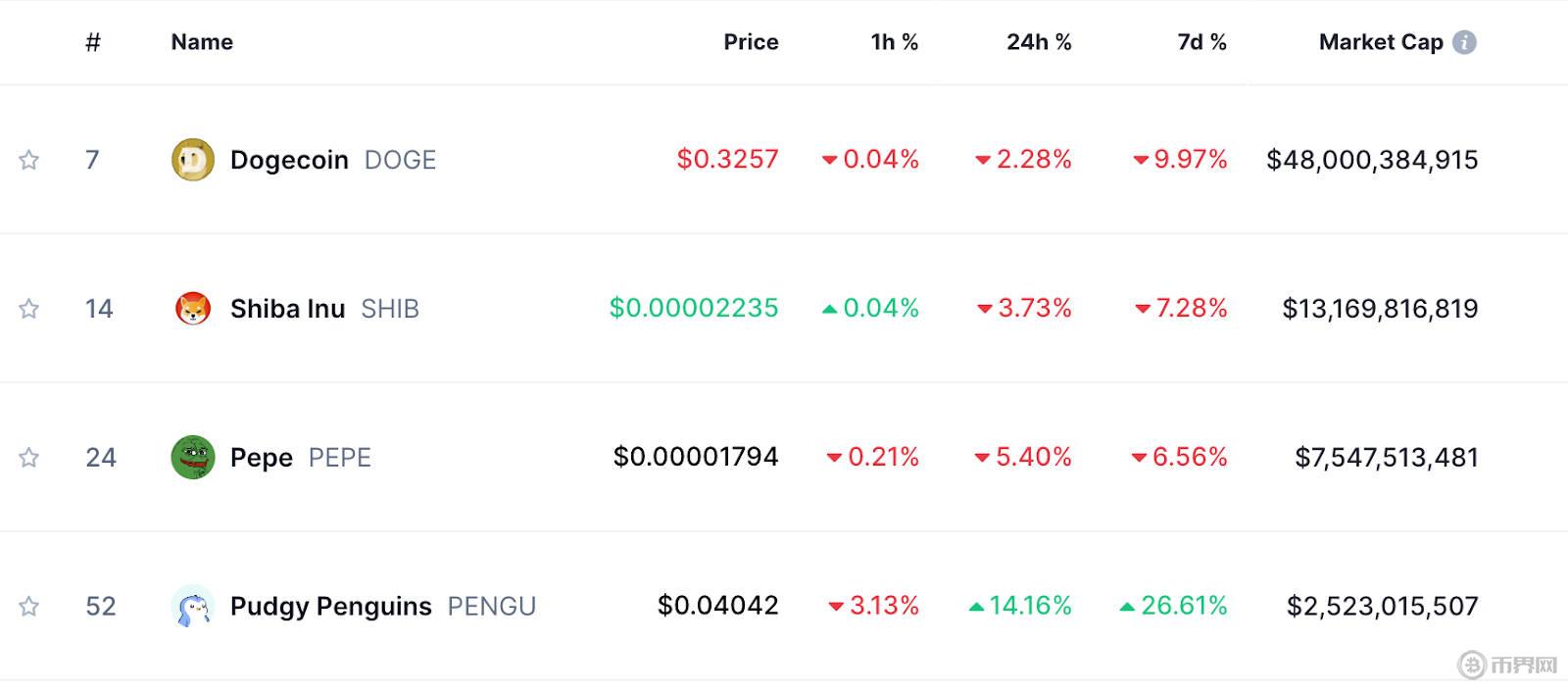Open the Dogecoin name link
1568x692 pixels.
click(289, 160)
